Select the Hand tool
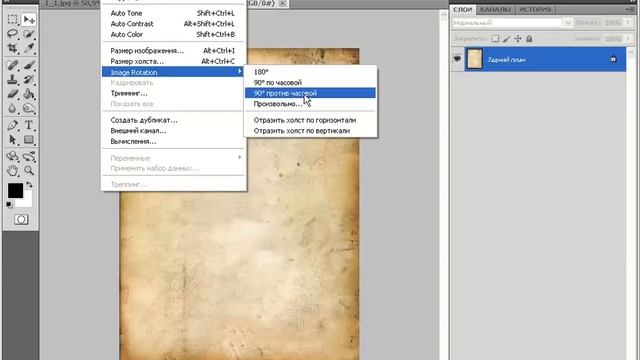This screenshot has height=360, width=640. [12, 171]
